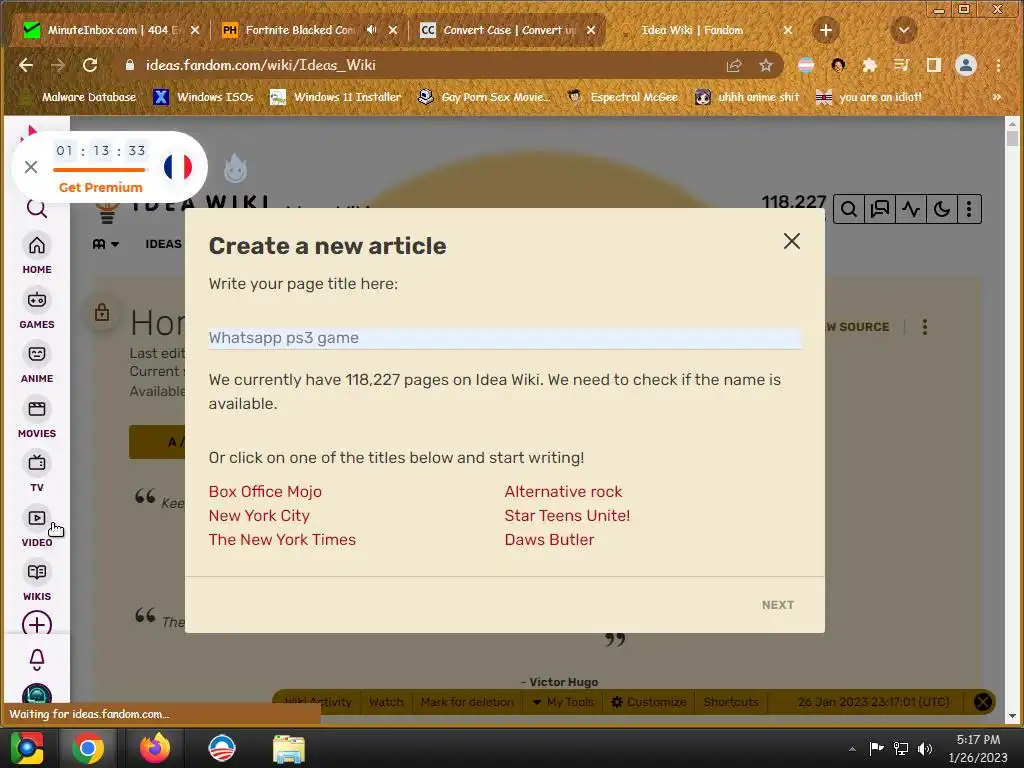Bookmark this page with star icon
Viewport: 1024px width, 768px height.
765,65
